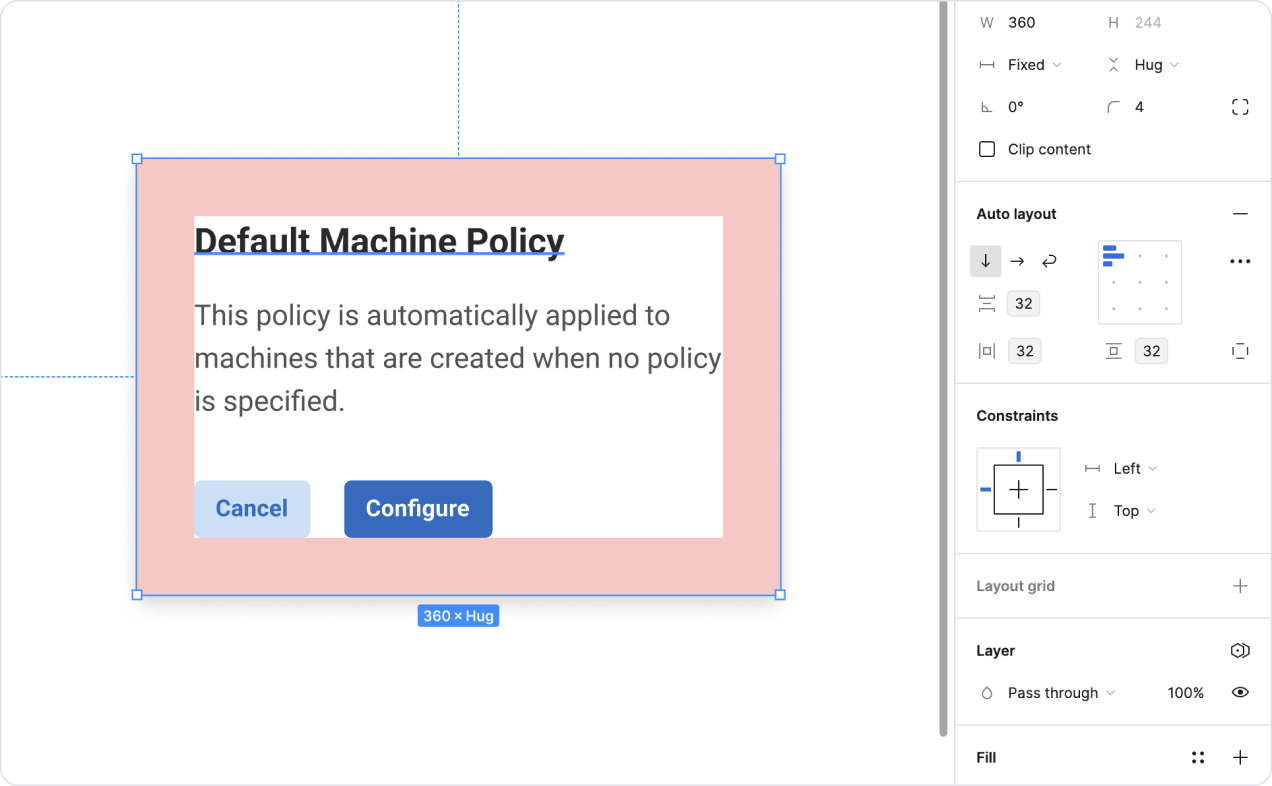Image resolution: width=1272 pixels, height=786 pixels.
Task: Click canvas vertical scrollbar
Action: [943, 368]
